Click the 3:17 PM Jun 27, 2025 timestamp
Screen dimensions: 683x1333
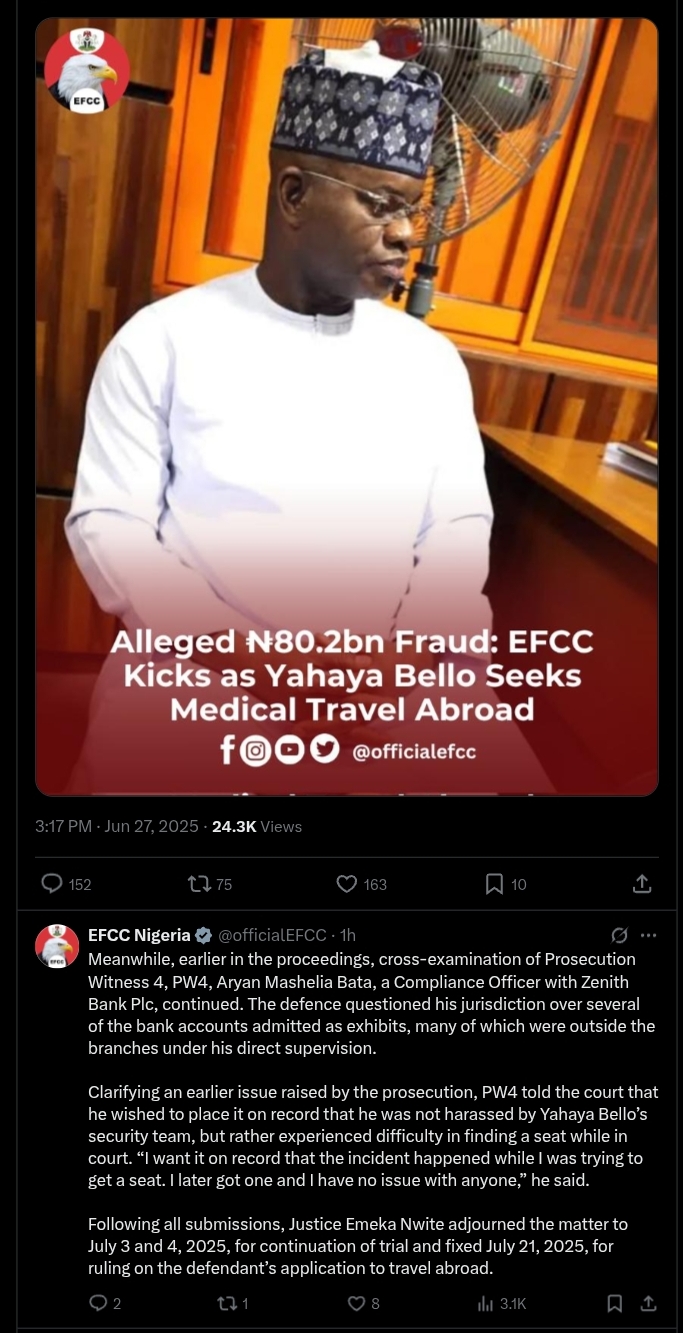[117, 826]
